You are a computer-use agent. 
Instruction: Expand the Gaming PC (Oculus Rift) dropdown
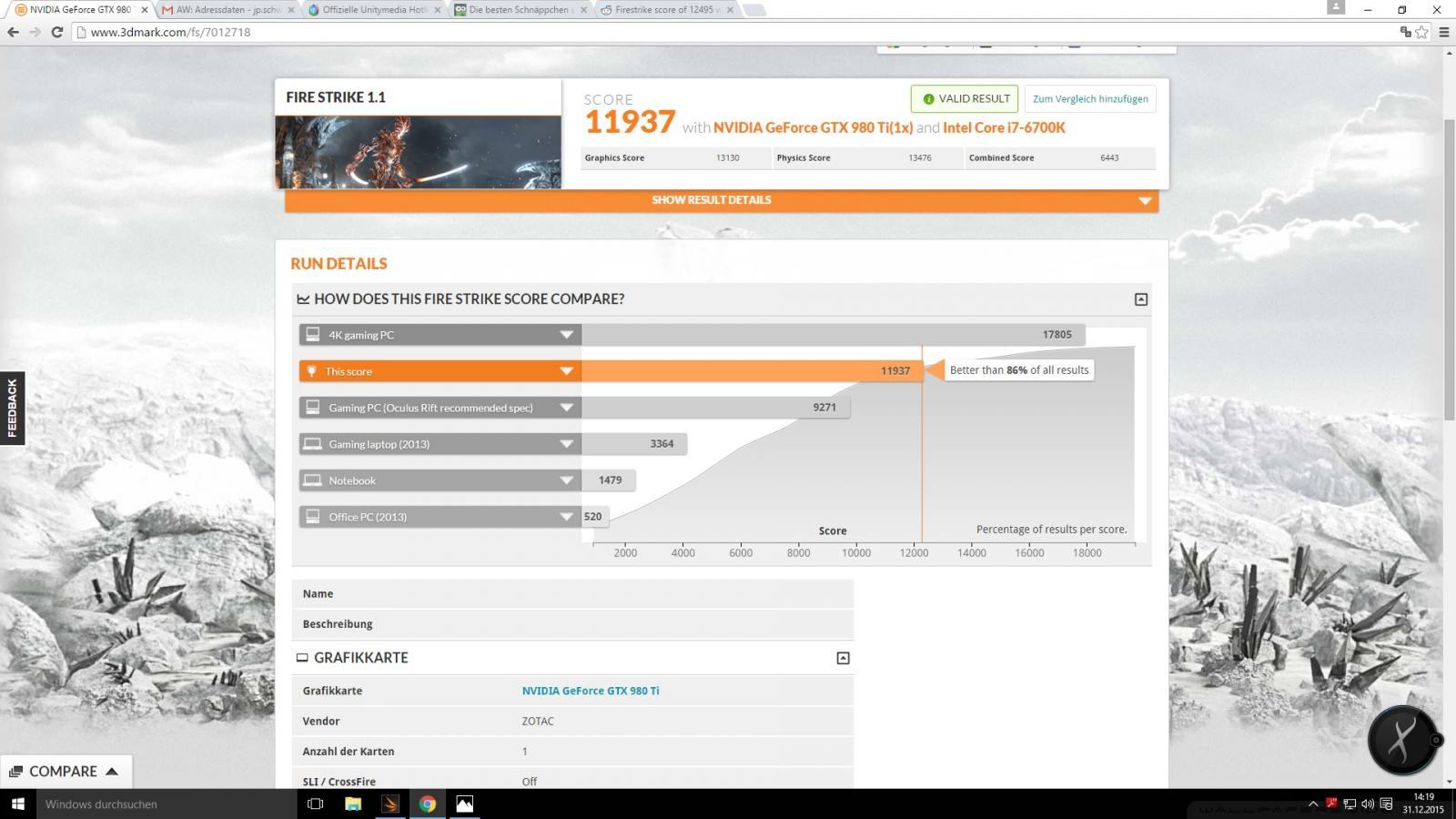566,408
